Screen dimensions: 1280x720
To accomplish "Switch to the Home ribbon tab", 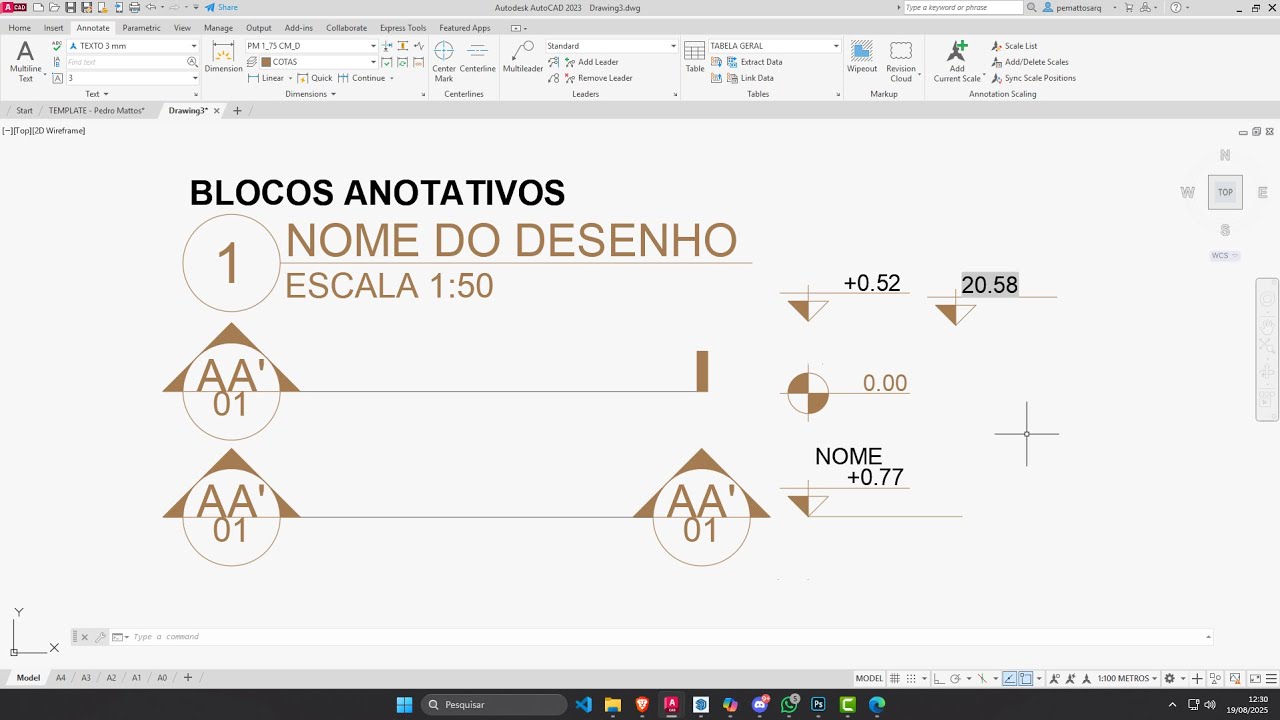I will [x=19, y=28].
